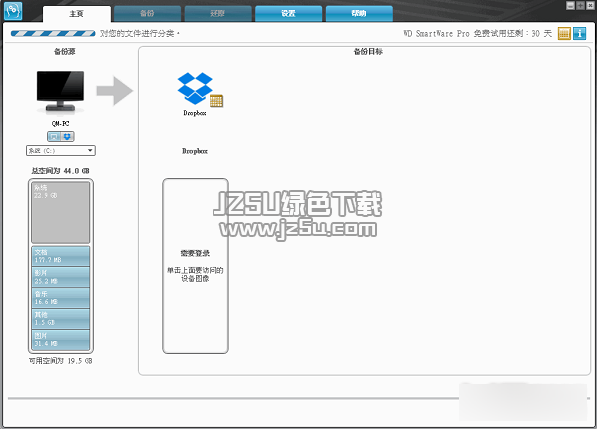The height and width of the screenshot is (429, 597).
Task: Click the 总空间为 44.0 GB label
Action: 61,171
